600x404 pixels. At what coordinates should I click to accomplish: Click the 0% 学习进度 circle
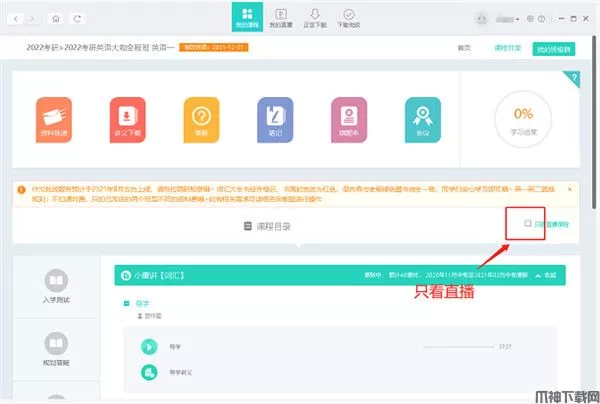[x=523, y=119]
